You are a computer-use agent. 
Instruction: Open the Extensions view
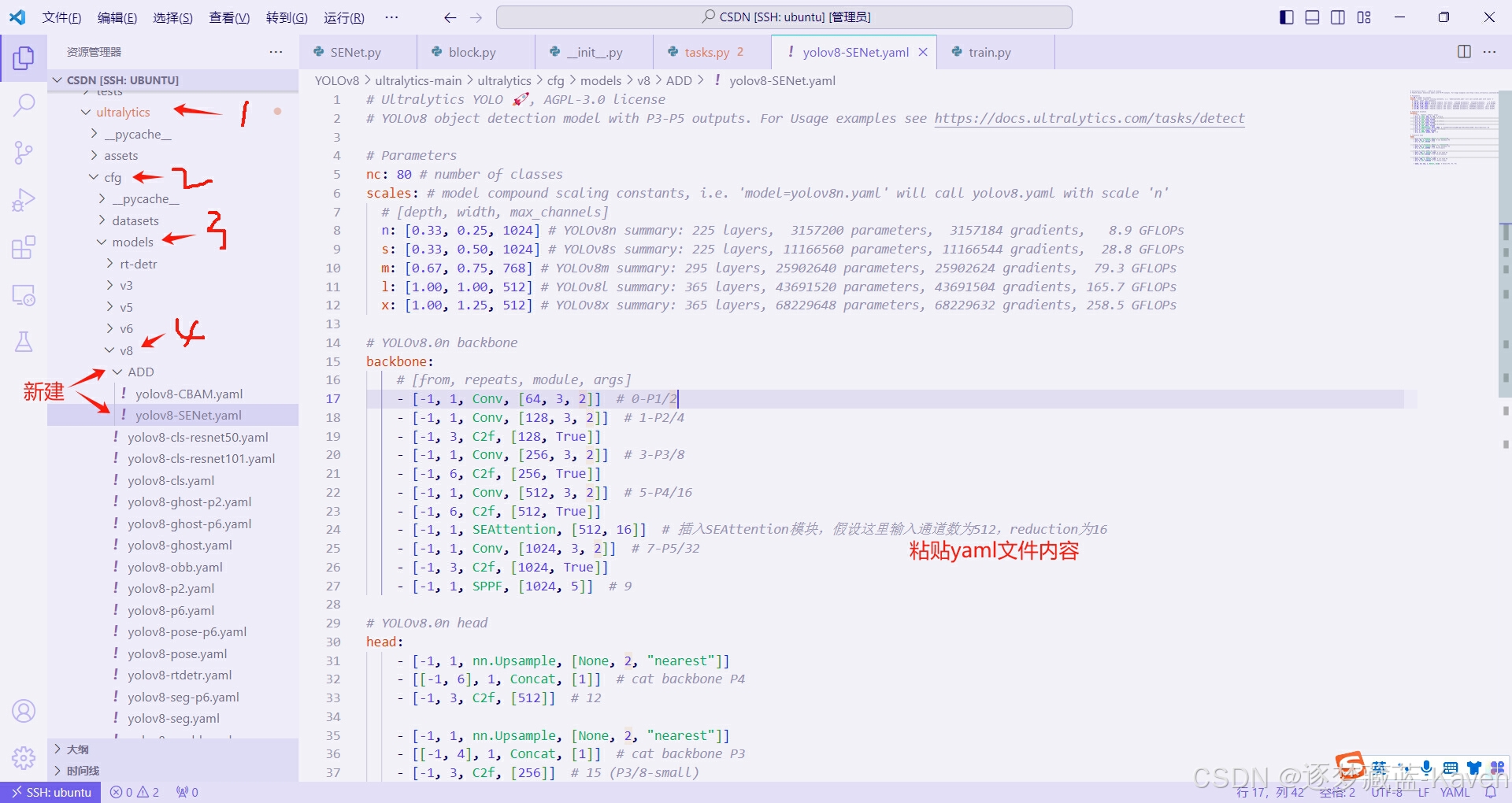click(24, 247)
